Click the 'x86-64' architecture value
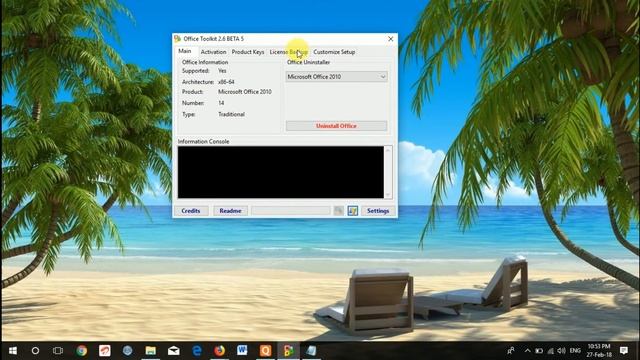640x360 pixels. coord(226,82)
